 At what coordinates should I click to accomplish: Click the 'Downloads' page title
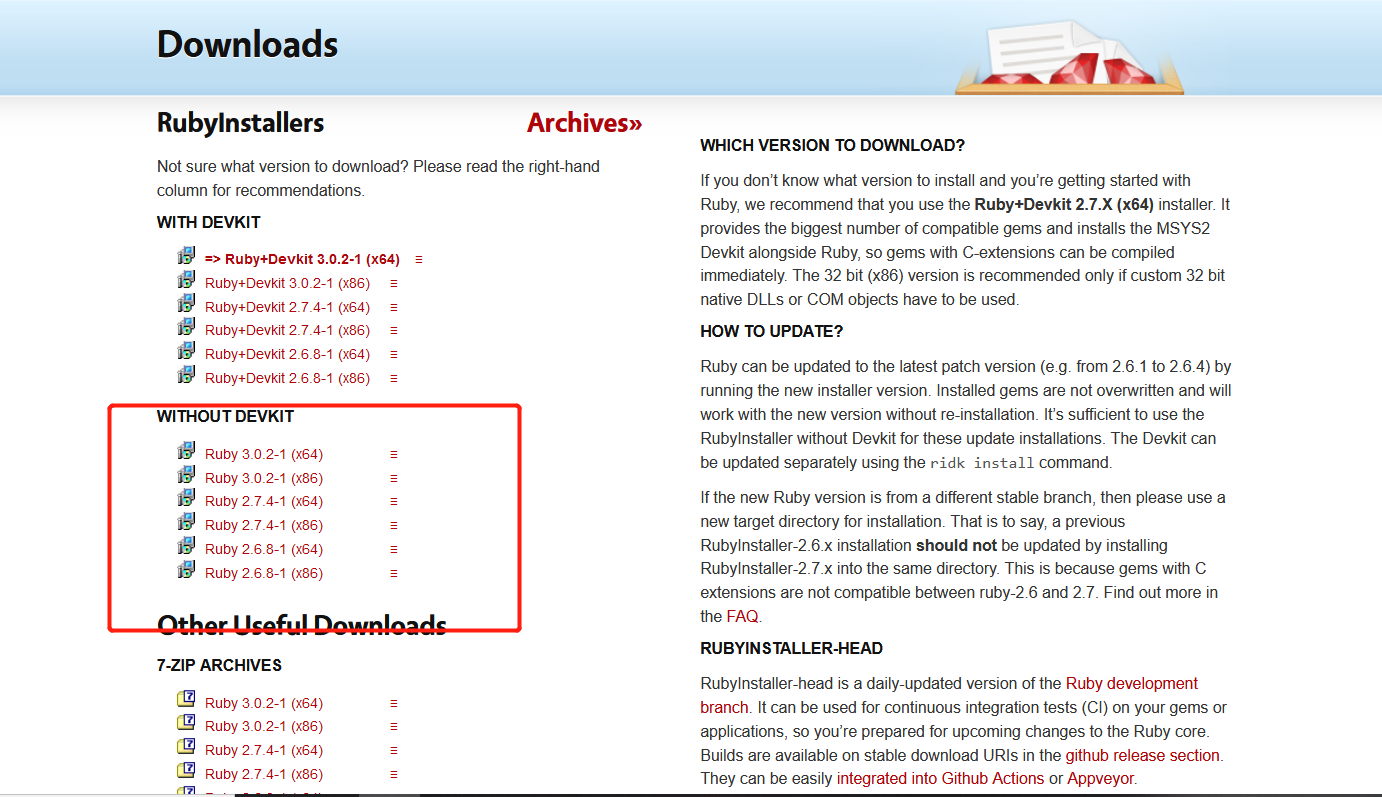click(247, 44)
